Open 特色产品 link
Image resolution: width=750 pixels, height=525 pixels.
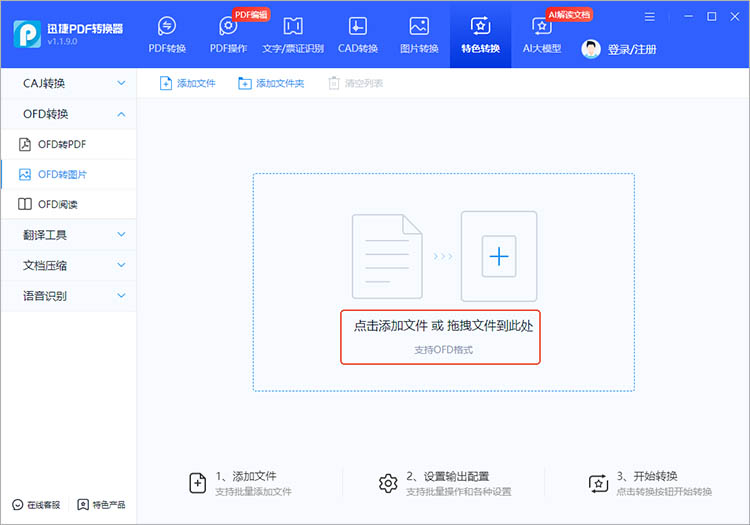tap(109, 505)
